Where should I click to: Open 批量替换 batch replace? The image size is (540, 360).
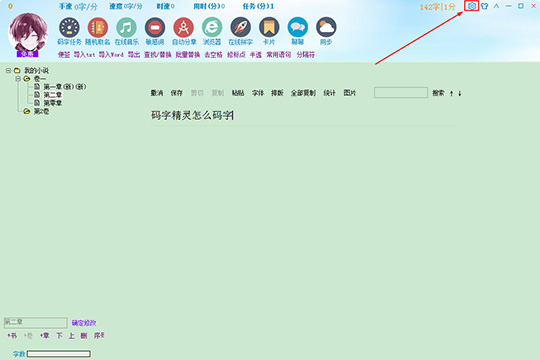(x=188, y=55)
